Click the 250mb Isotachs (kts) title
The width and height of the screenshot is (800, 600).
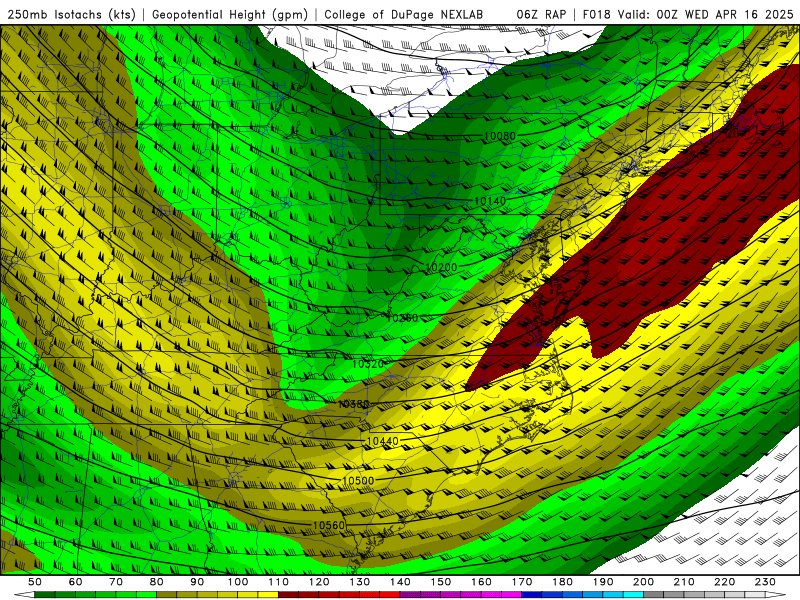coord(72,14)
